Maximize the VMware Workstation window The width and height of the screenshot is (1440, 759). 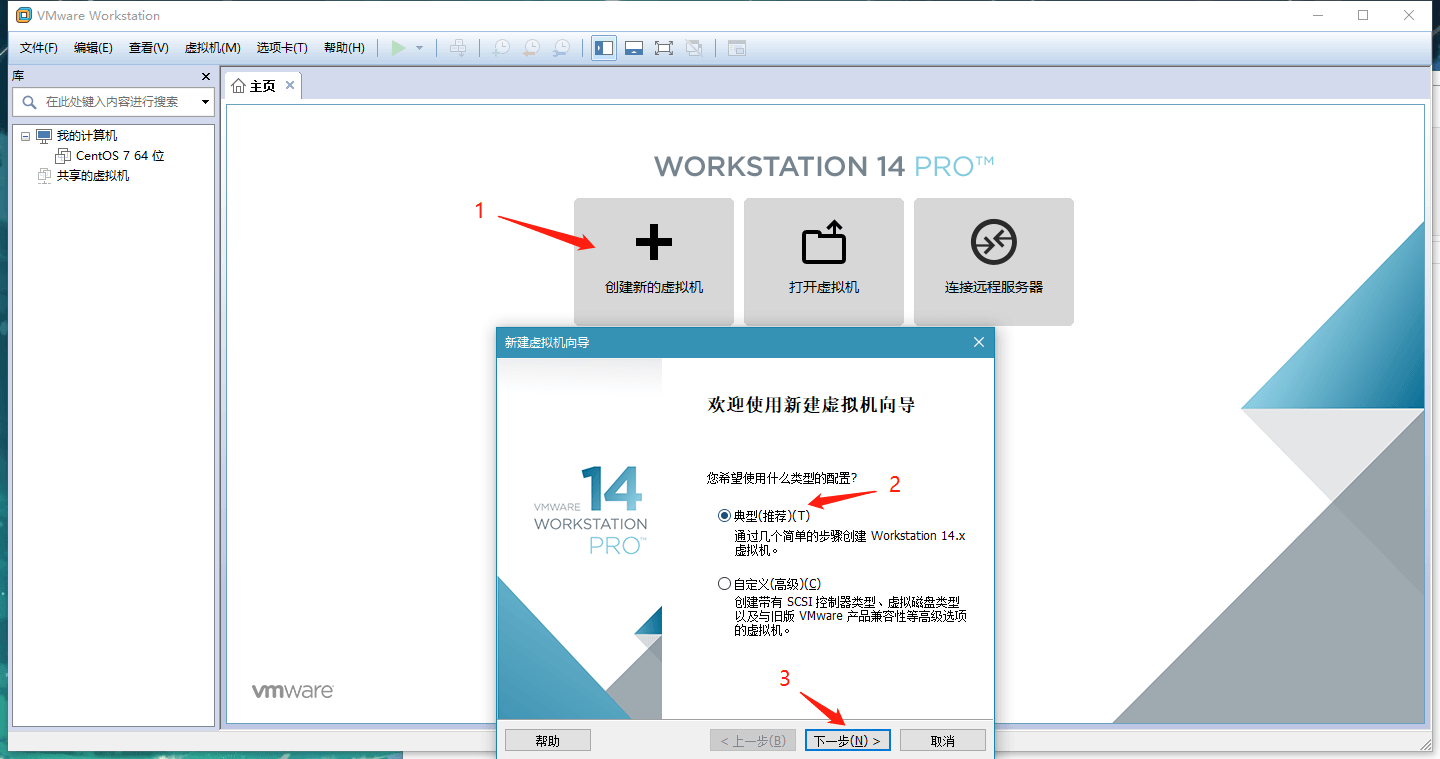click(1363, 15)
